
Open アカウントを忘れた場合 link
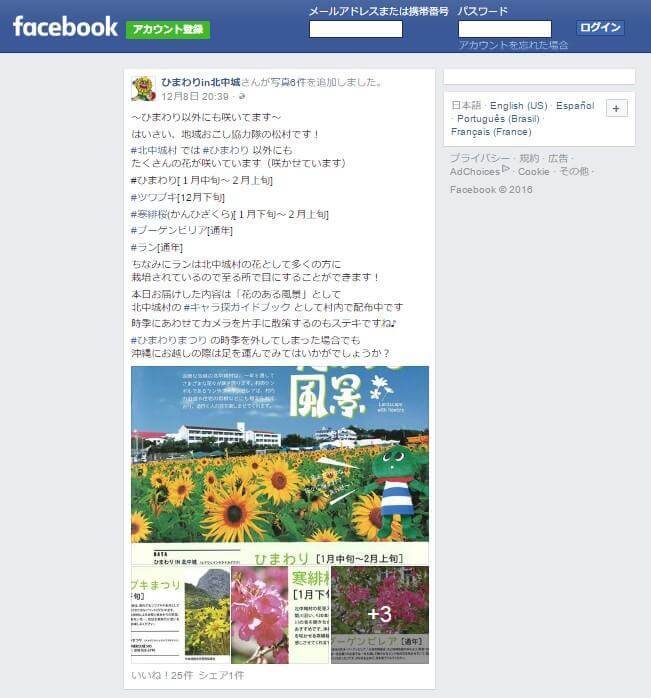pos(513,45)
